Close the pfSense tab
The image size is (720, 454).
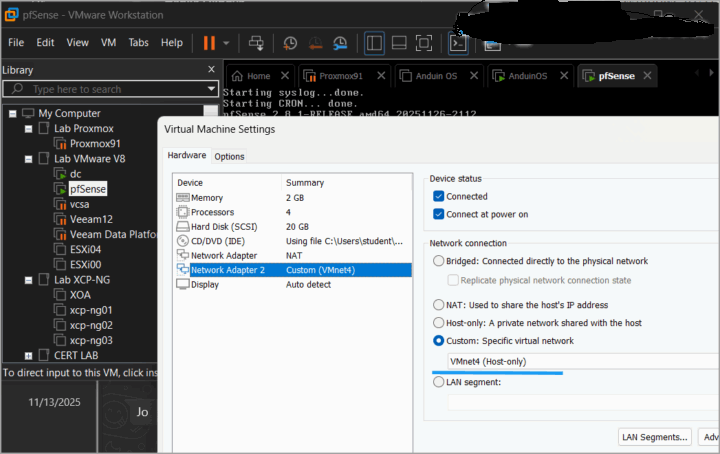tap(647, 76)
